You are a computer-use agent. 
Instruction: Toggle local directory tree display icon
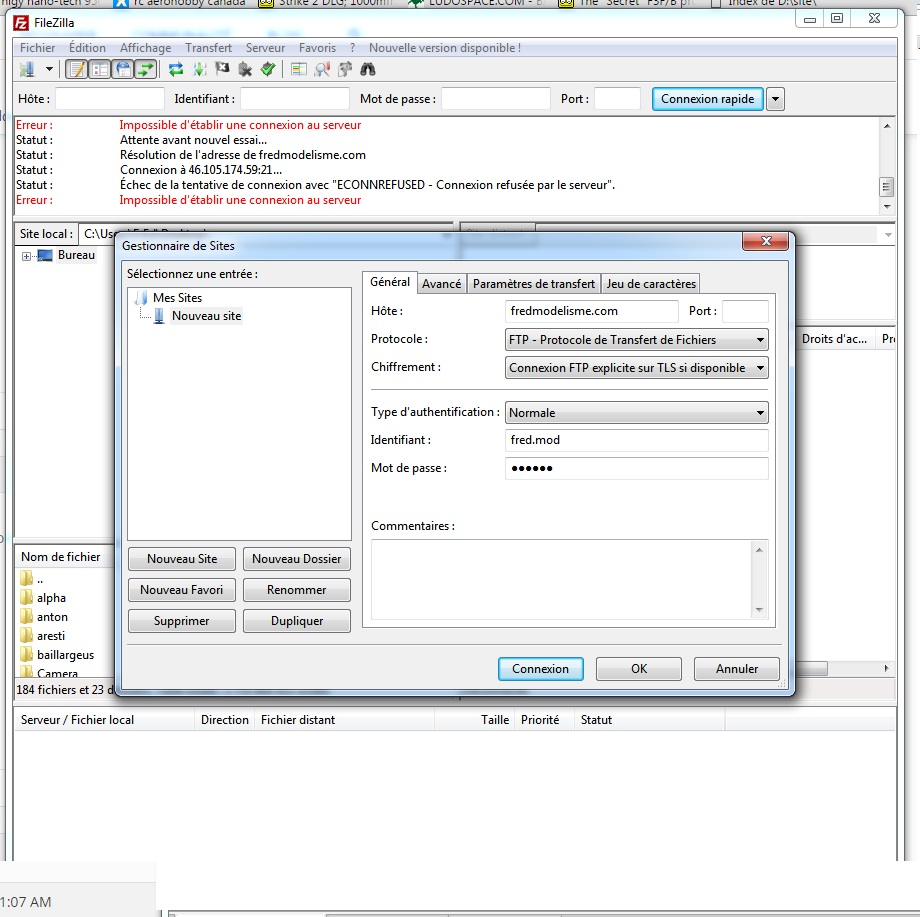[x=100, y=70]
